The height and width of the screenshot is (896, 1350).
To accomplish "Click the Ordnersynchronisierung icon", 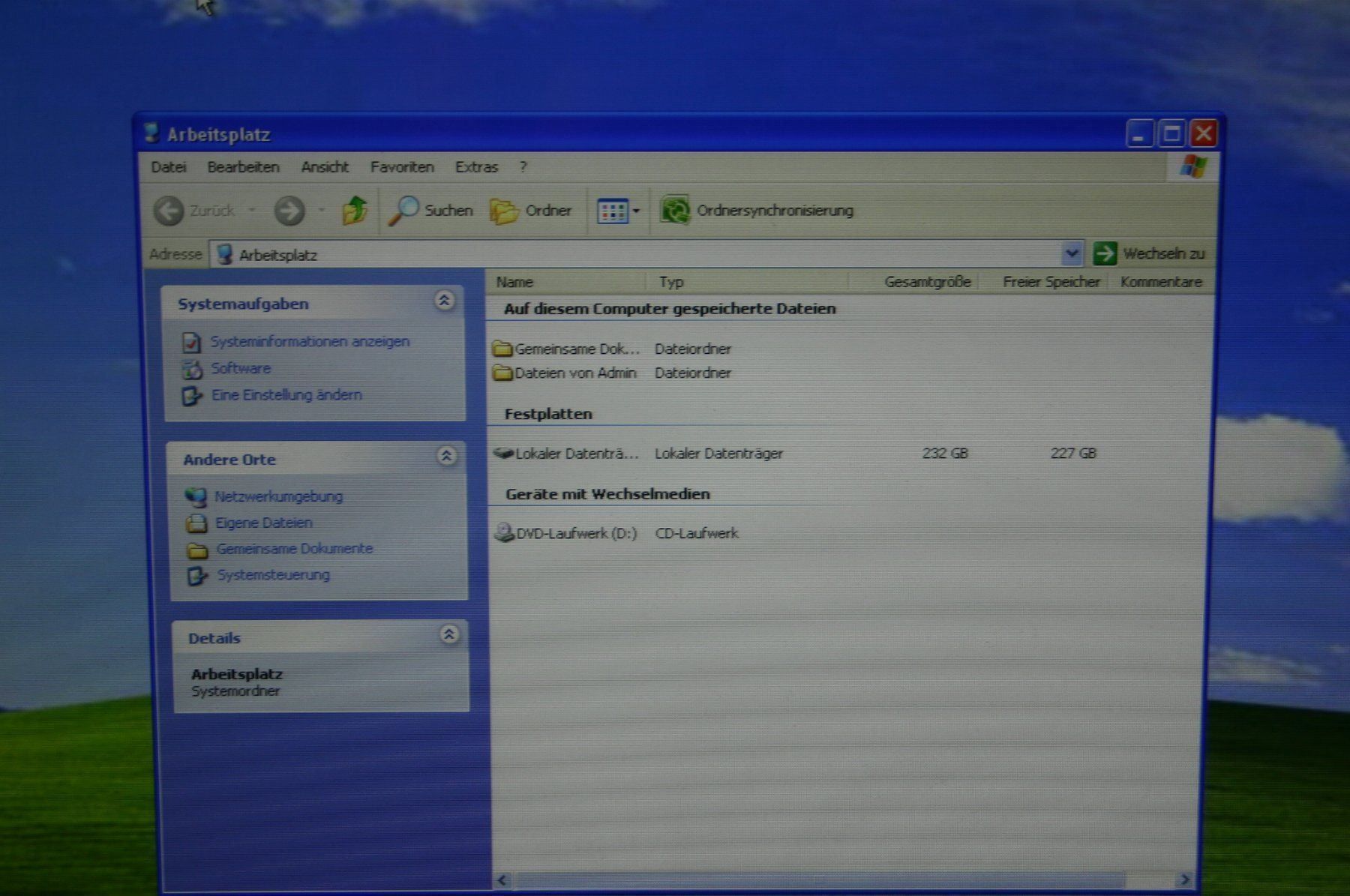I will tap(674, 210).
